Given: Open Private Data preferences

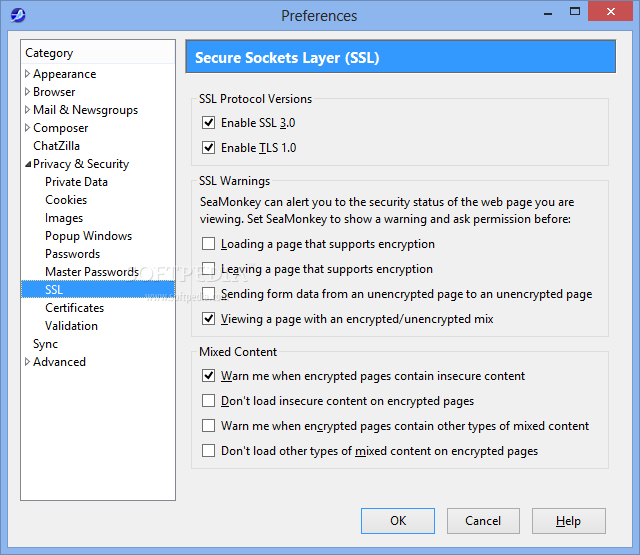Looking at the screenshot, I should coord(76,182).
